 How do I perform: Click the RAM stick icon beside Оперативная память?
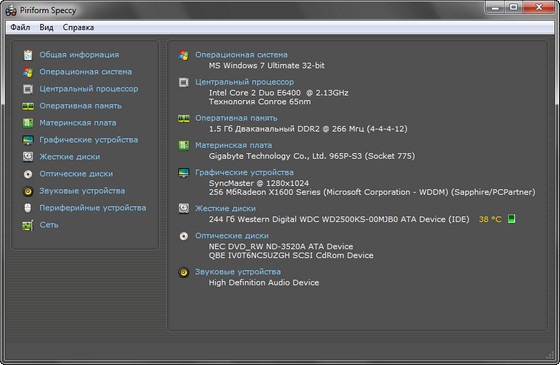28,106
